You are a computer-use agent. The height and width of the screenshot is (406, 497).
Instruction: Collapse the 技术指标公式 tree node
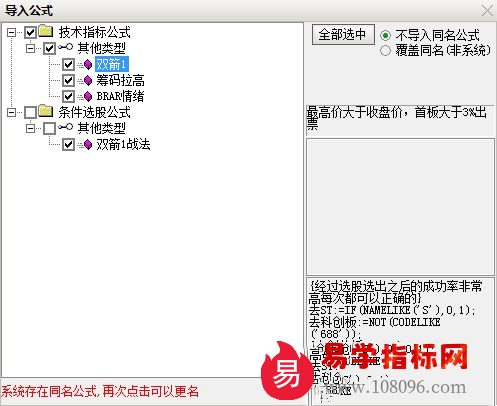(12, 32)
